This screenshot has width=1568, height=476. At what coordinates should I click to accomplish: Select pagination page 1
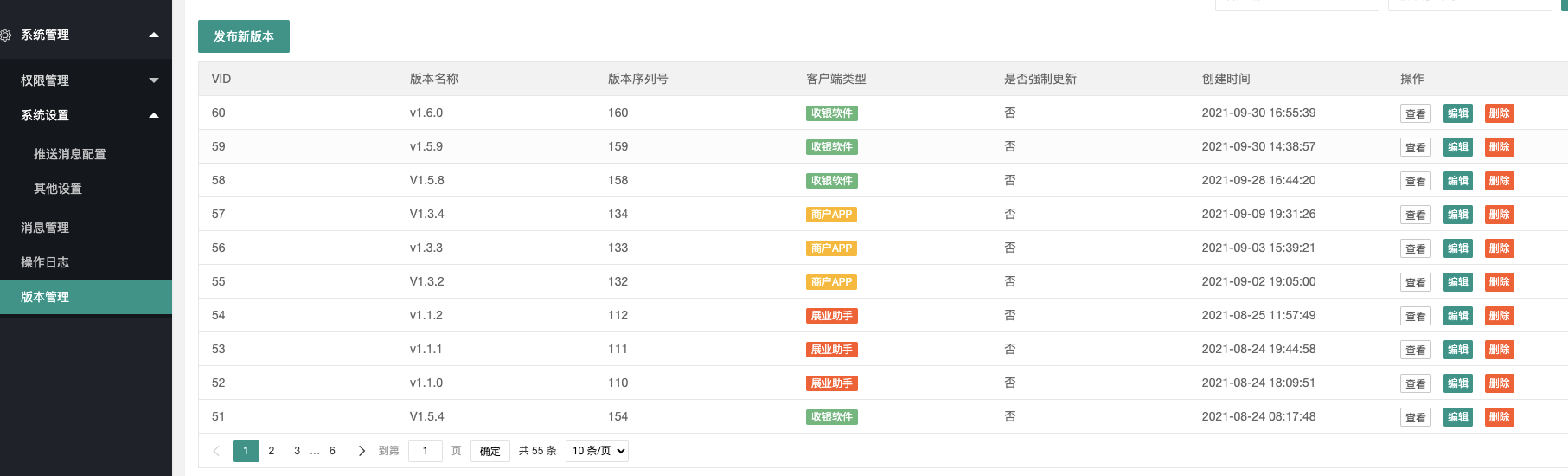coord(246,451)
